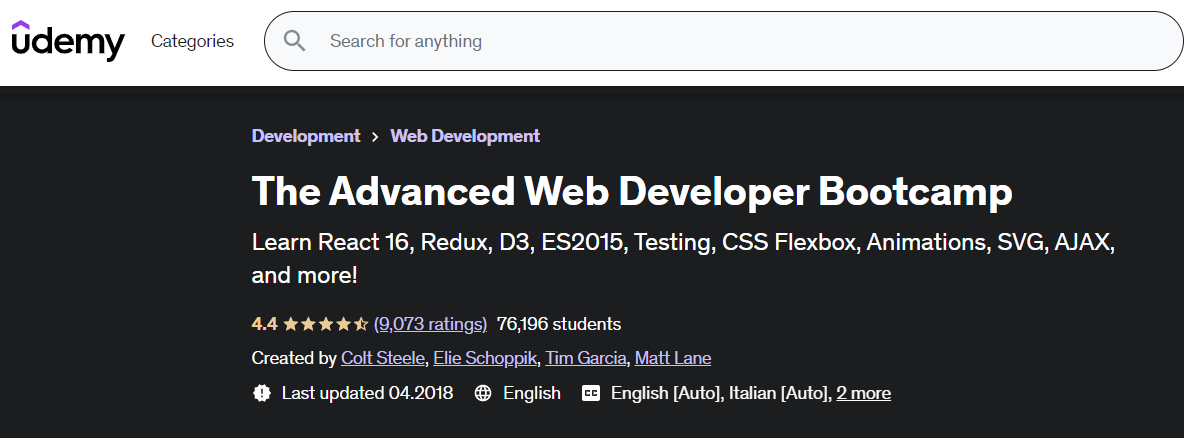Click 'English [Auto], Italian [Auto]' caption text
The width and height of the screenshot is (1184, 438).
(721, 393)
